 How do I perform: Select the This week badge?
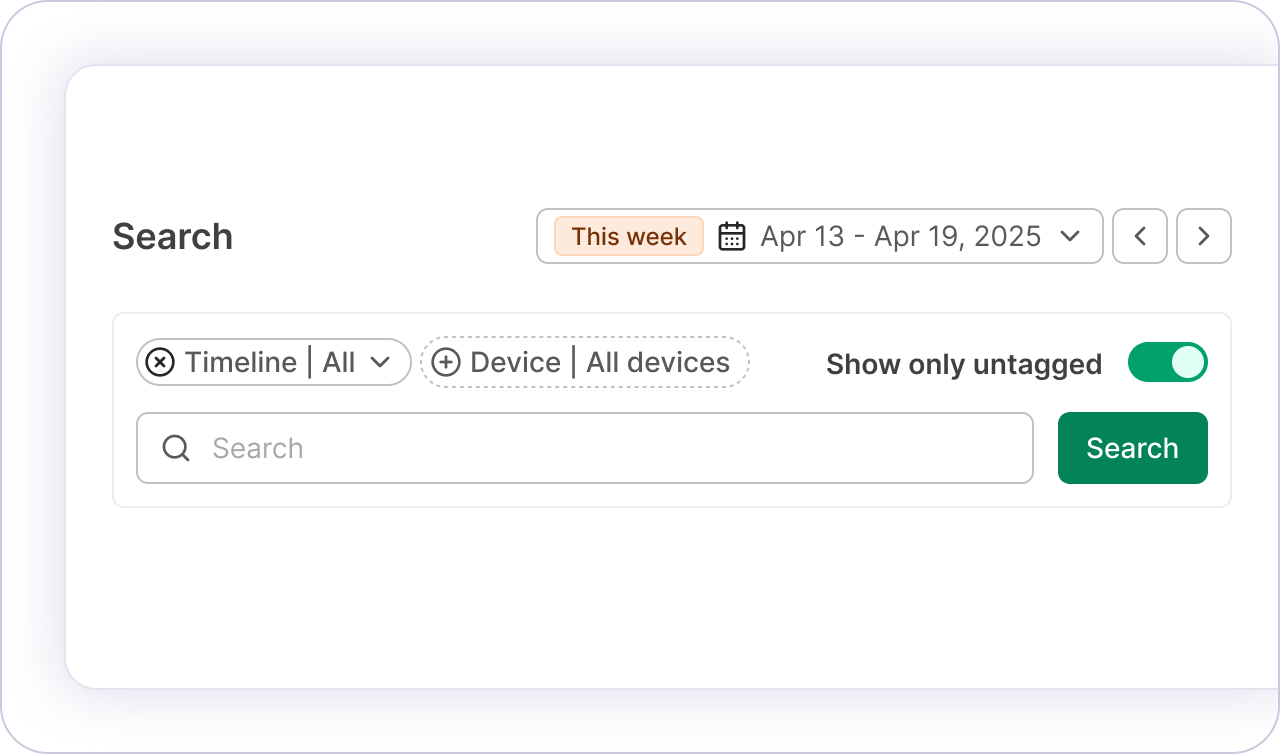(x=629, y=236)
